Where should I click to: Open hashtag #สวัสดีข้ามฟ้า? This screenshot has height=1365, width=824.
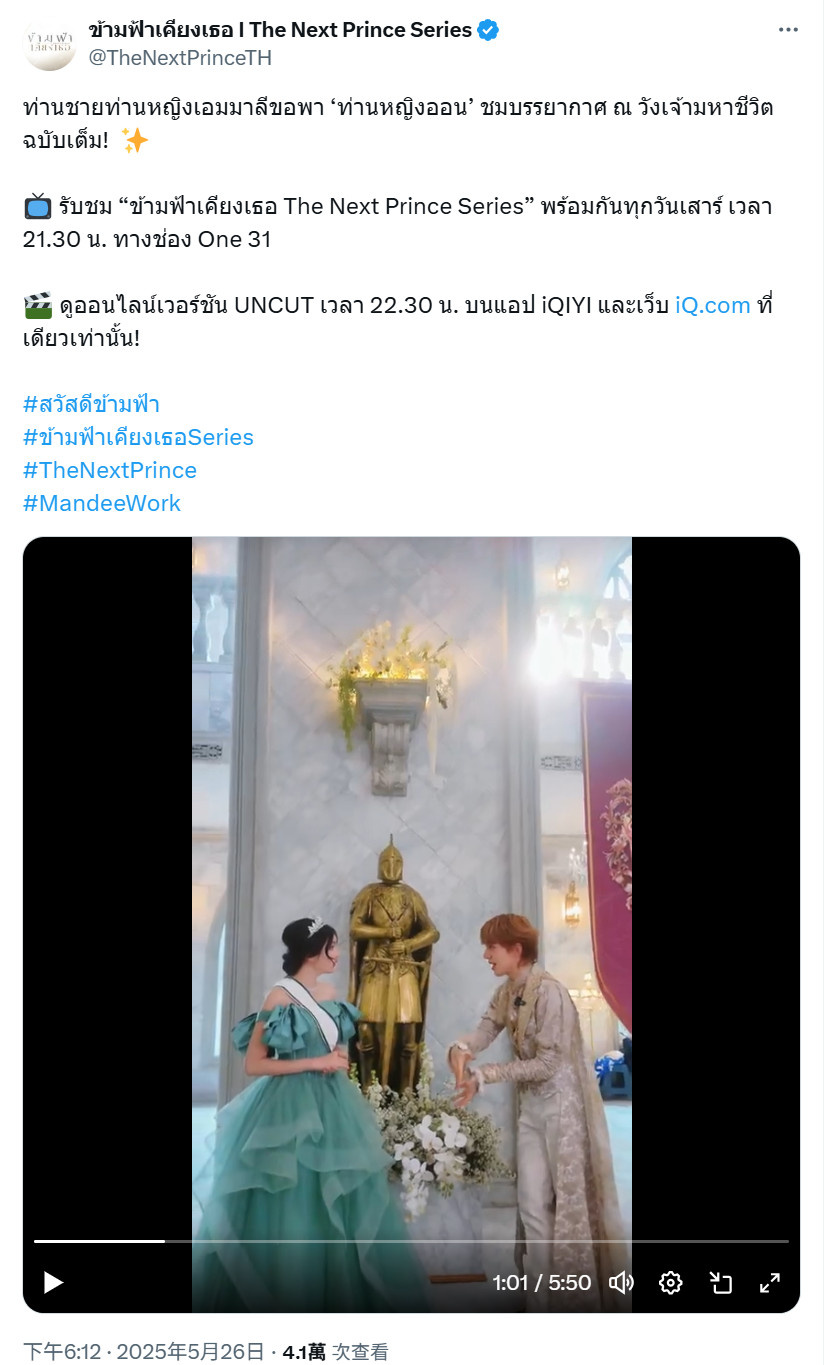click(91, 404)
